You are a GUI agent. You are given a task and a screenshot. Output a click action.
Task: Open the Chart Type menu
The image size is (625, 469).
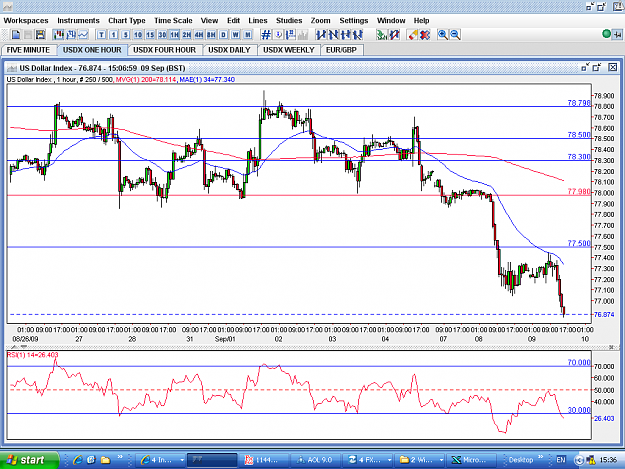[127, 21]
